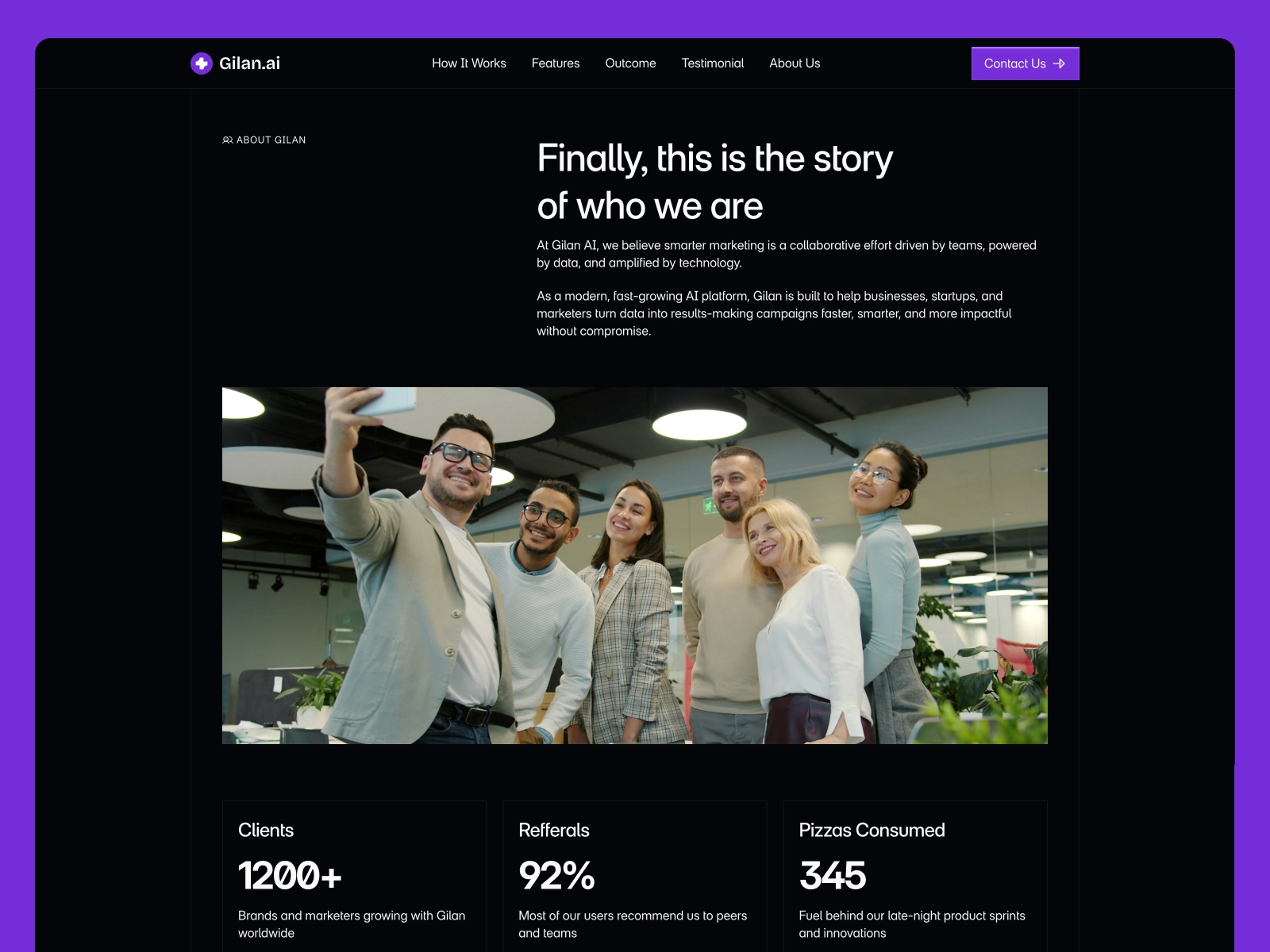Open the How It Works menu item
This screenshot has width=1270, height=952.
coord(469,63)
